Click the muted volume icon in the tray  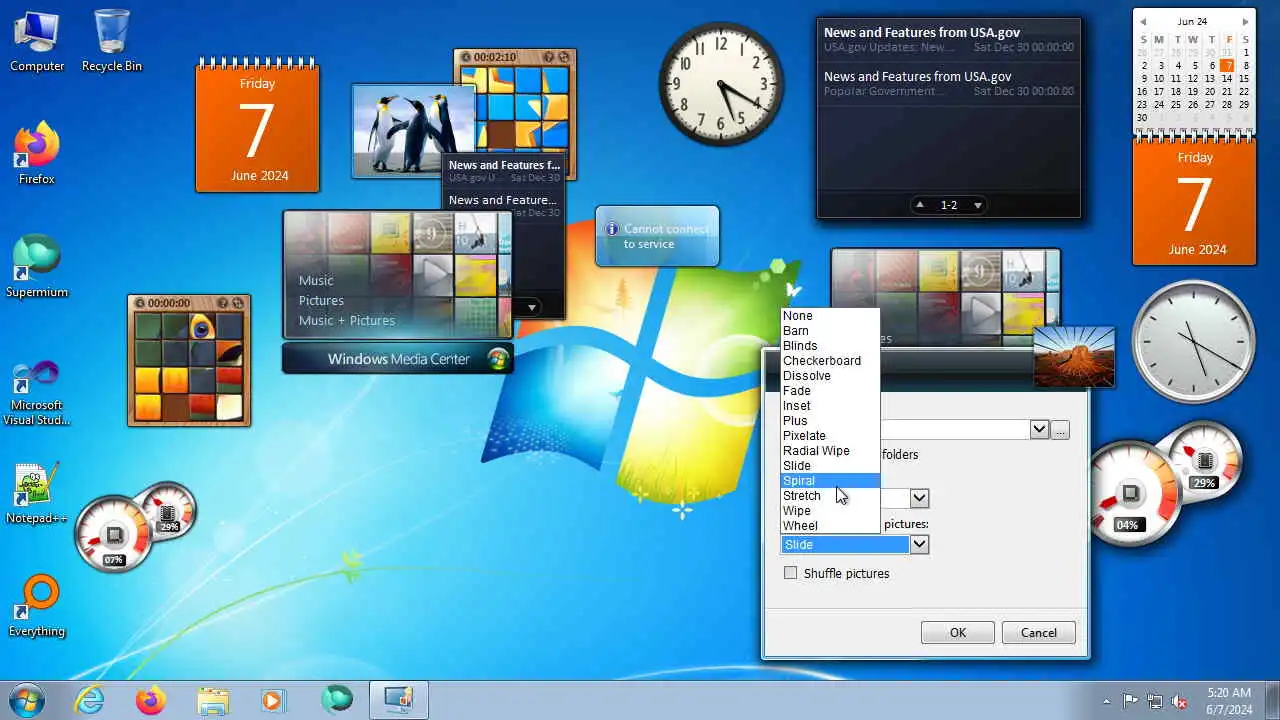click(1179, 701)
